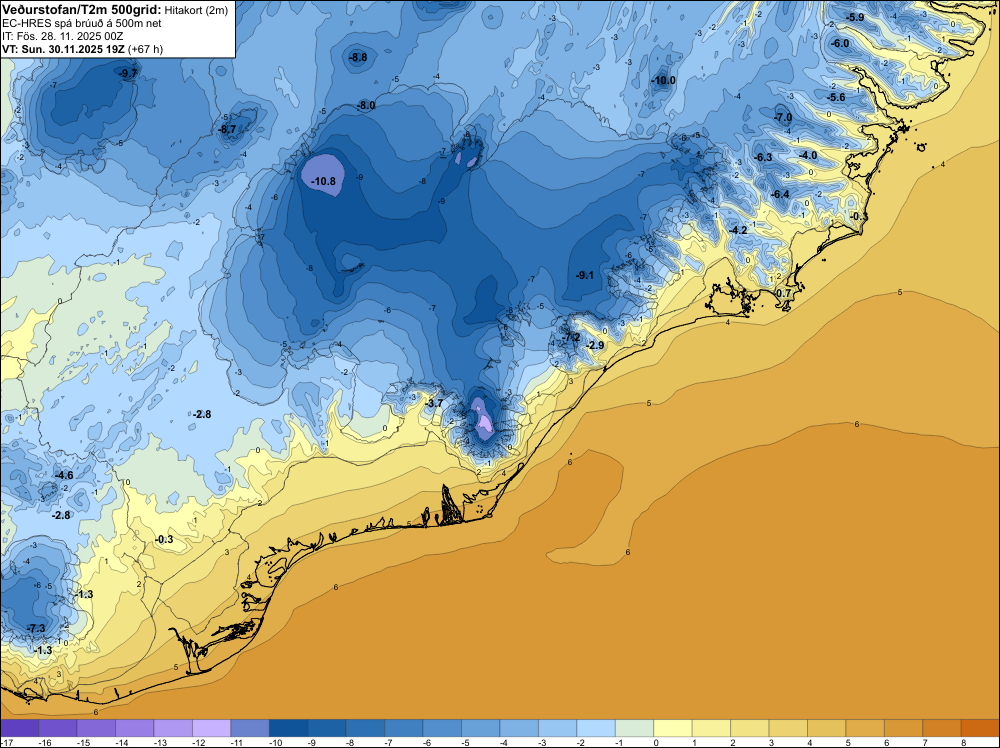Viewport: 1000px width, 748px height.
Task: Select the -7.0 temperature label
Action: coord(783,118)
